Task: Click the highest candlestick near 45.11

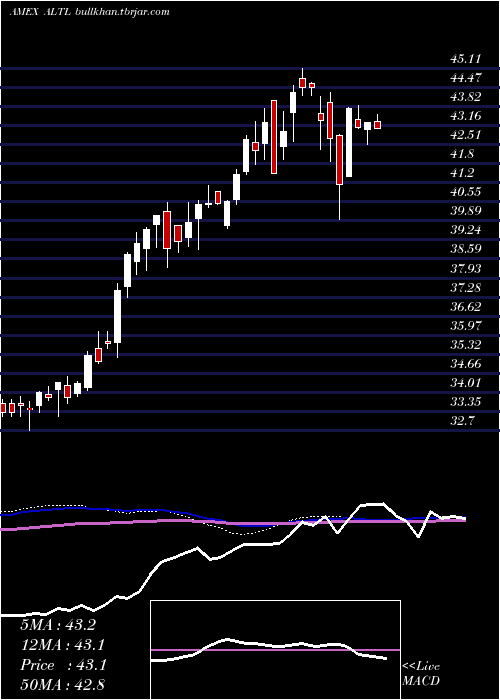Action: (x=302, y=82)
